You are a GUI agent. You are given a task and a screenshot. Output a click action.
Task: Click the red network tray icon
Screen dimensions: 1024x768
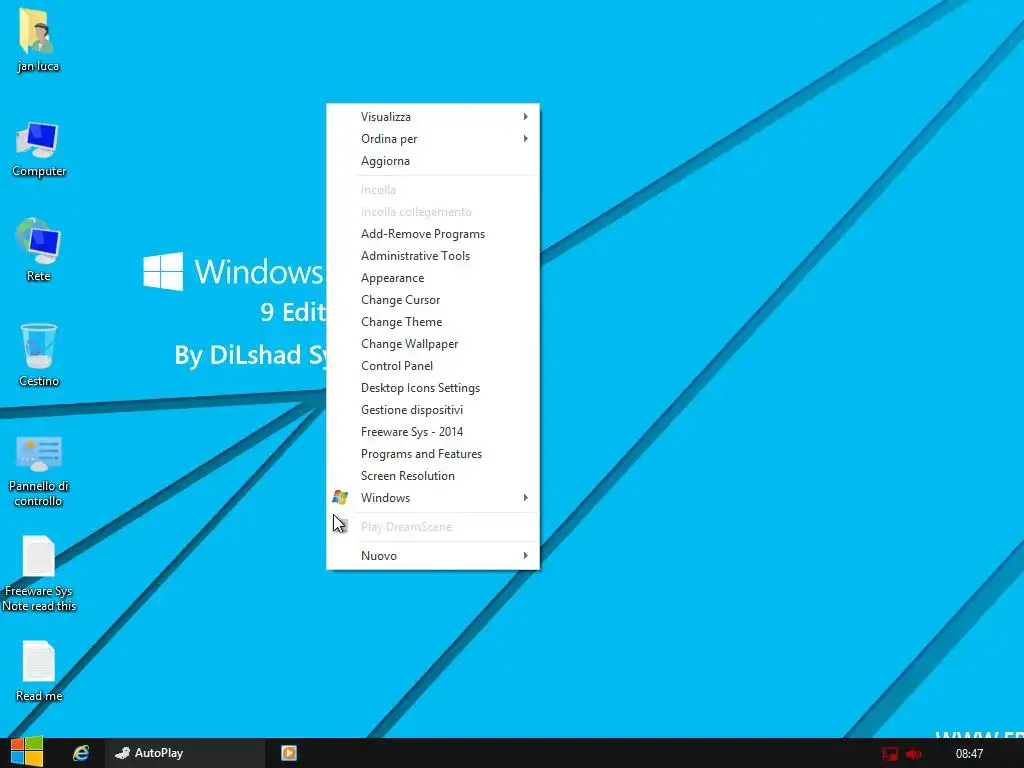[889, 754]
